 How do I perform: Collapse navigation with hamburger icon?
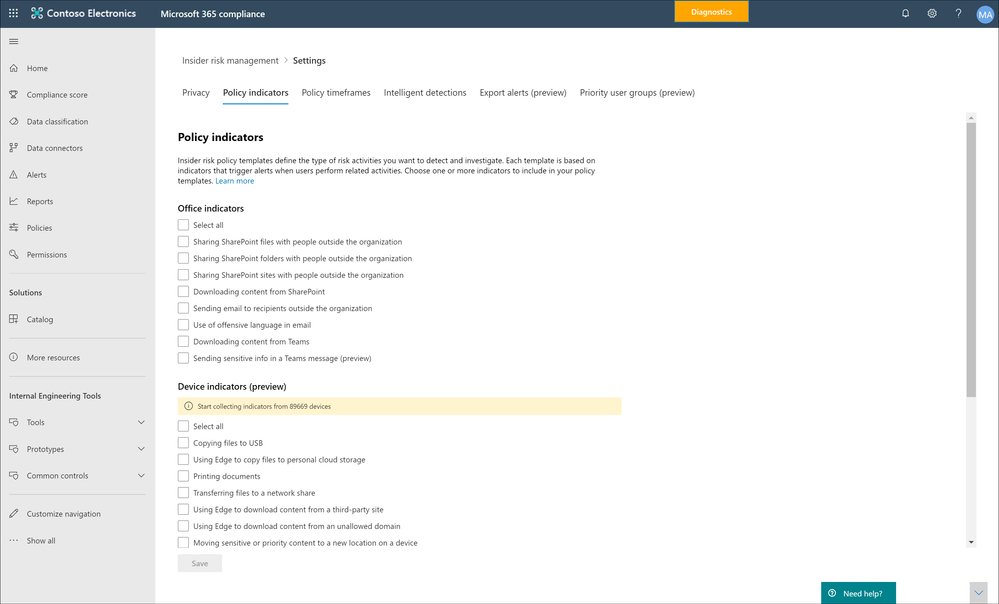pyautogui.click(x=14, y=41)
